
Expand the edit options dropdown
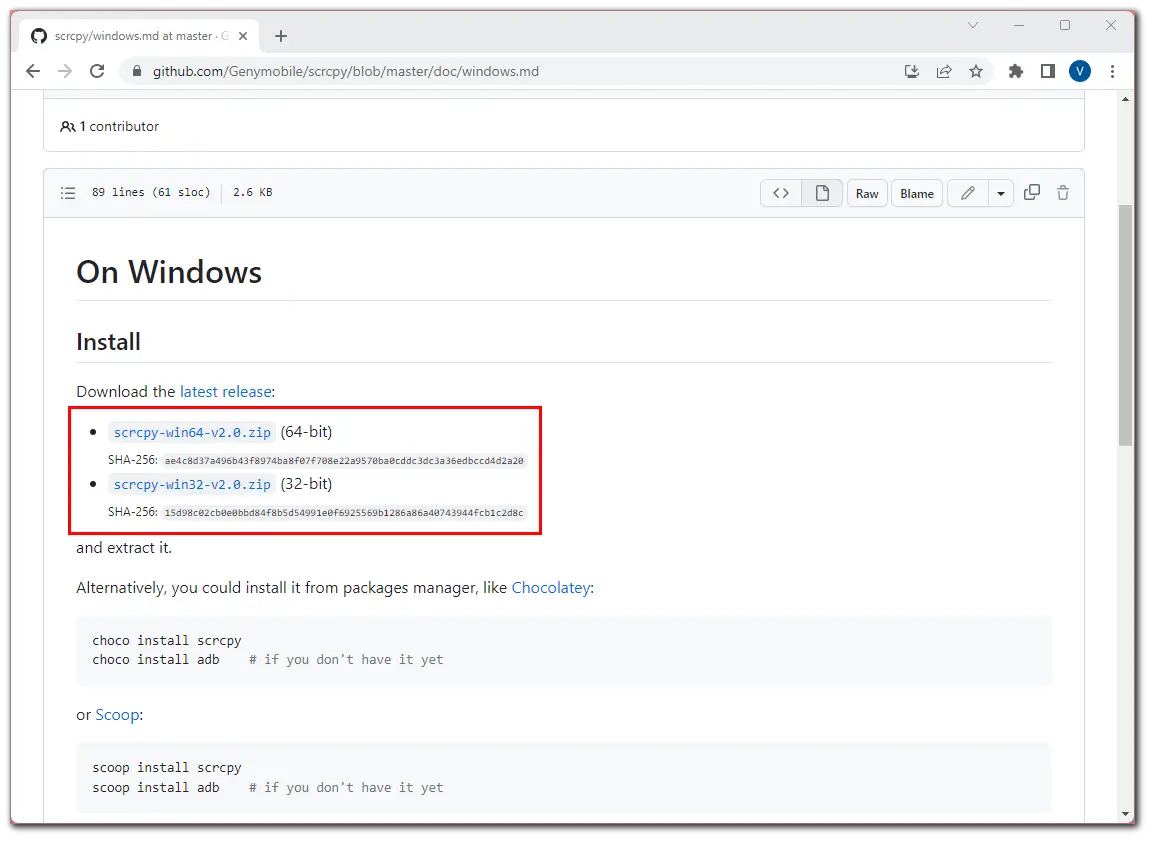[1001, 193]
